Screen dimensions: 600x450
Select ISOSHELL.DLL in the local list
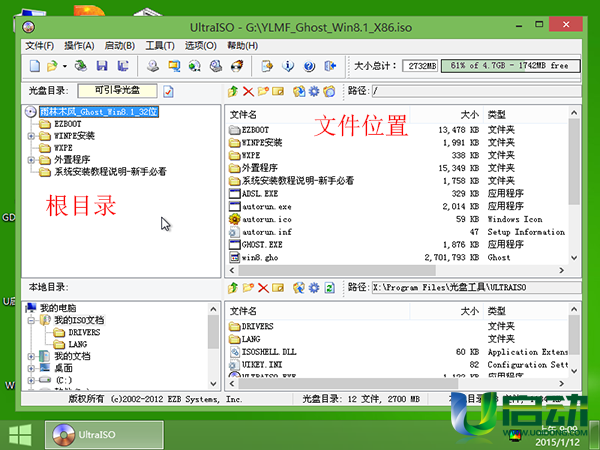(269, 352)
